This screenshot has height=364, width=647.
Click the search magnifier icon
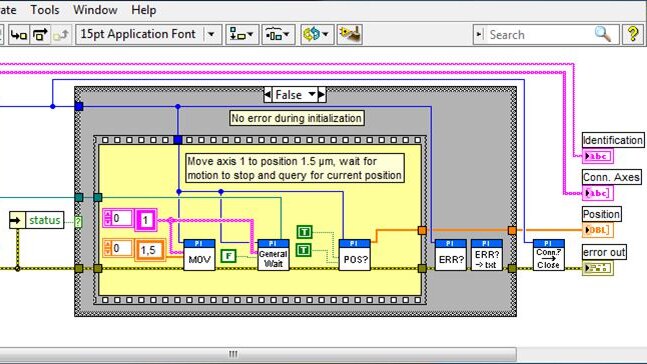point(603,34)
